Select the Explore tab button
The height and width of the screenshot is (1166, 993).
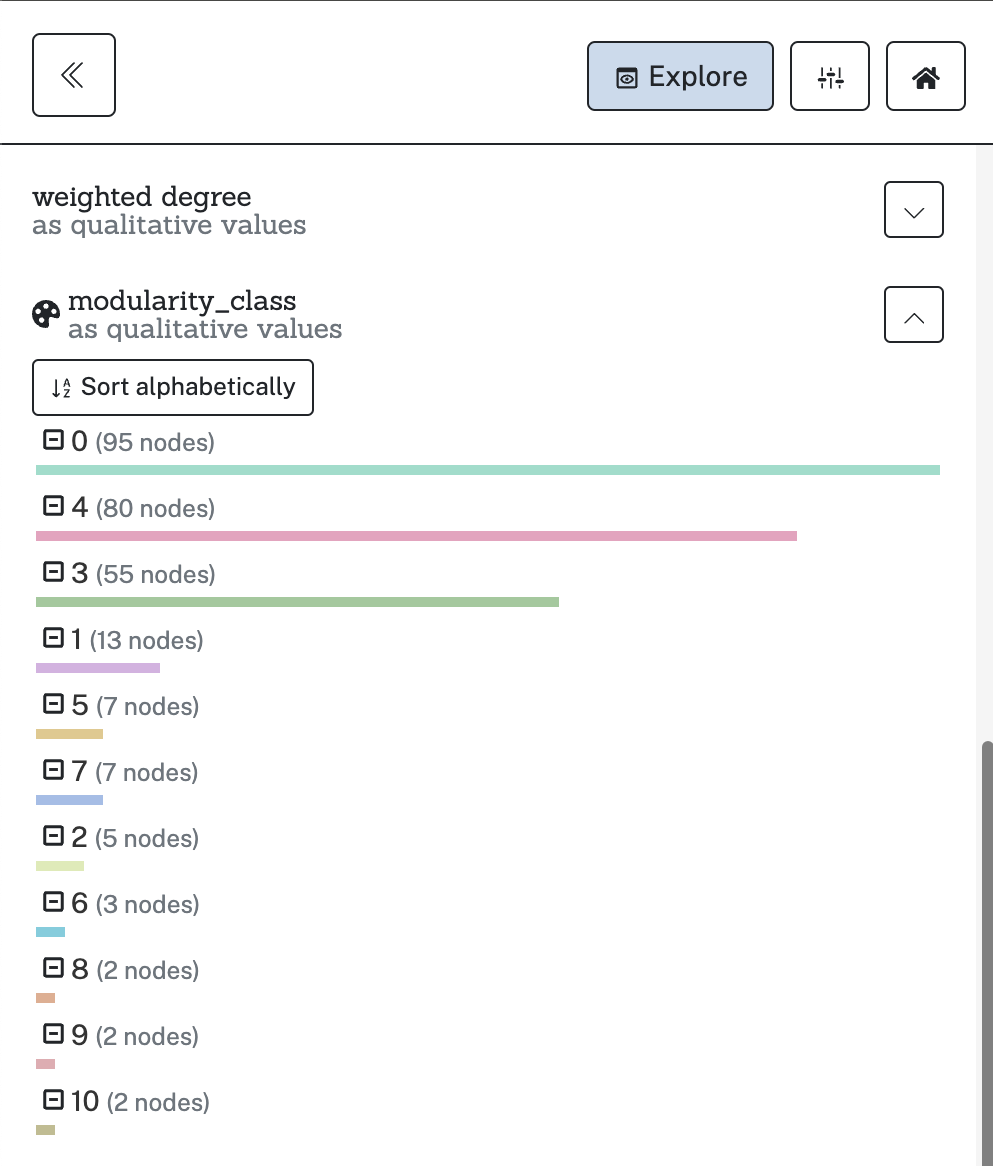680,76
